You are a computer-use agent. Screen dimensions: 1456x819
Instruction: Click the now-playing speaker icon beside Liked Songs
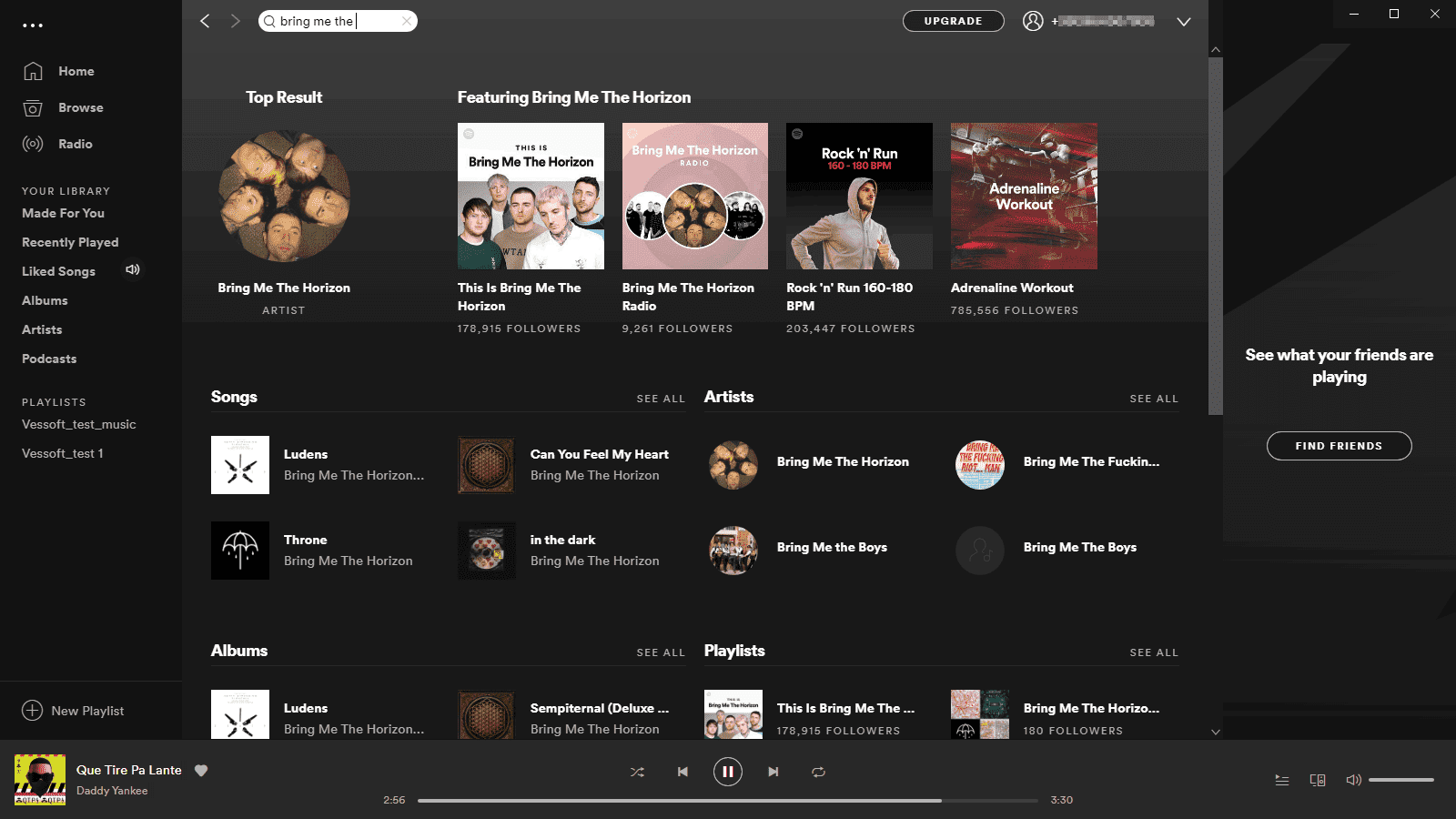pyautogui.click(x=133, y=269)
